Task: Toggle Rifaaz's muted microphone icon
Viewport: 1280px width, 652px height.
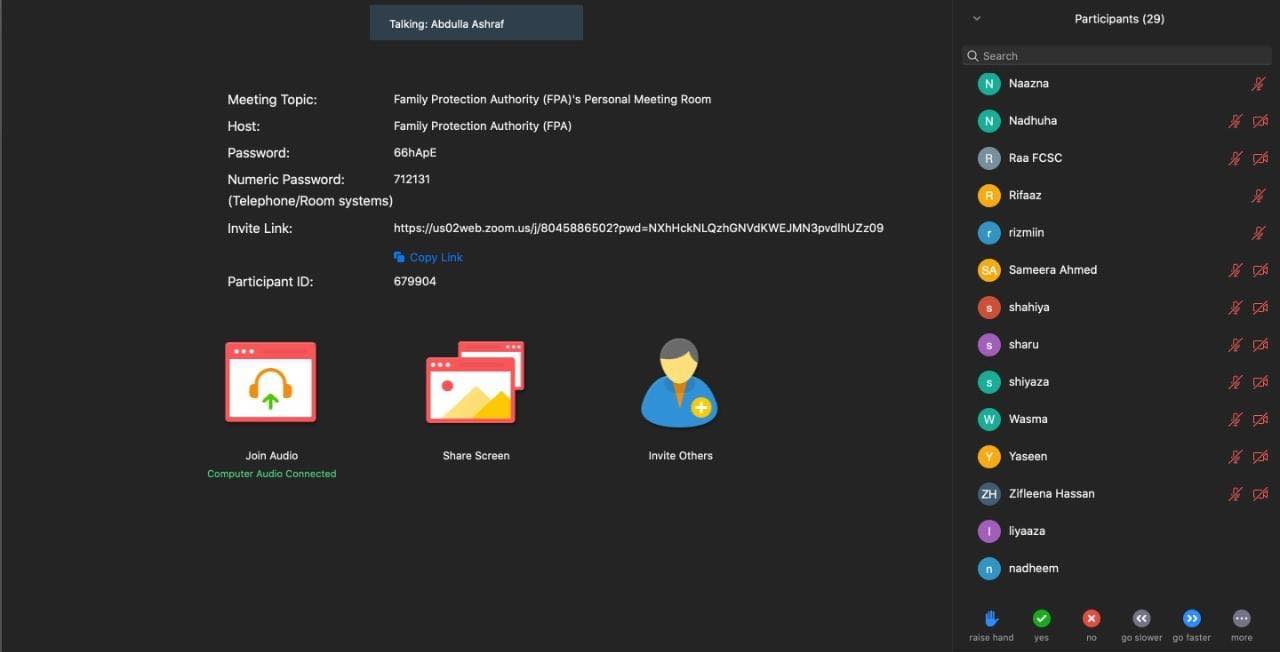Action: (1259, 196)
